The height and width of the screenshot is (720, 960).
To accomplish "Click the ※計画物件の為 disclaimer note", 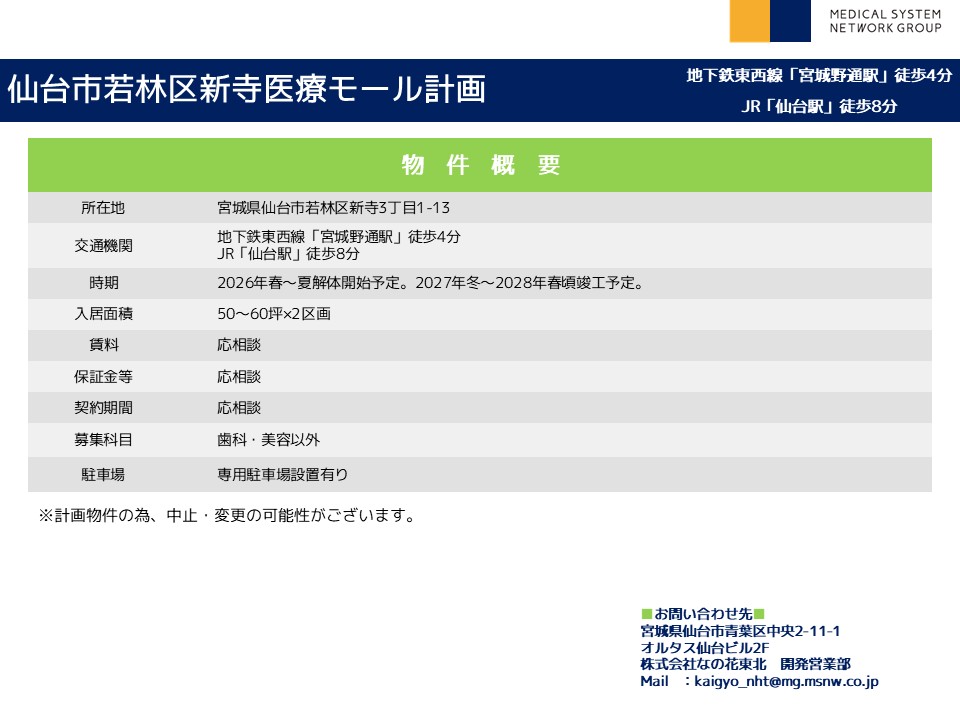I will click(x=226, y=516).
